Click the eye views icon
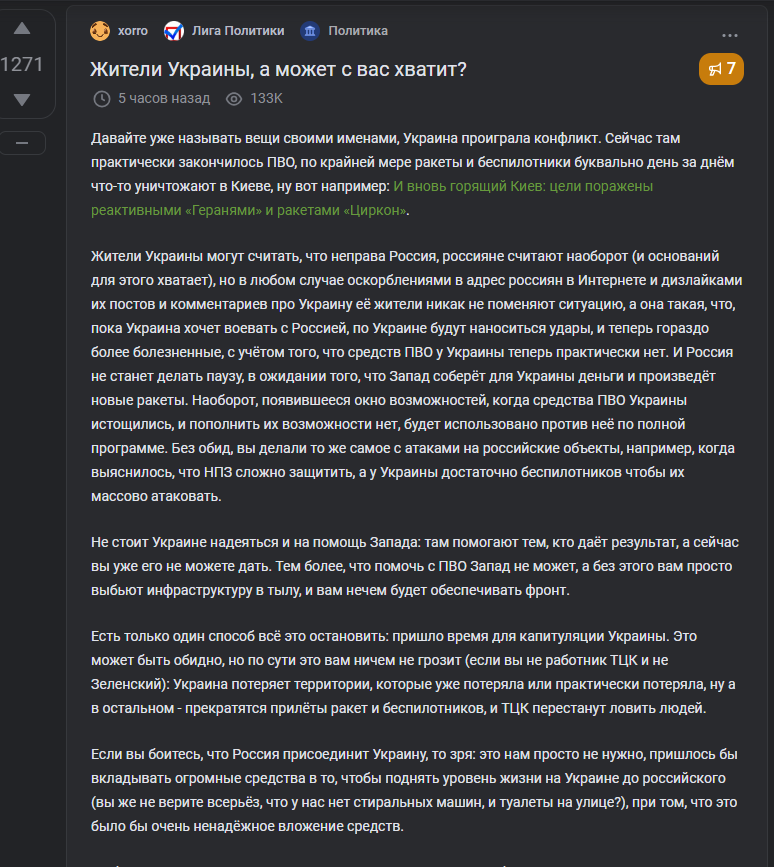 click(234, 99)
